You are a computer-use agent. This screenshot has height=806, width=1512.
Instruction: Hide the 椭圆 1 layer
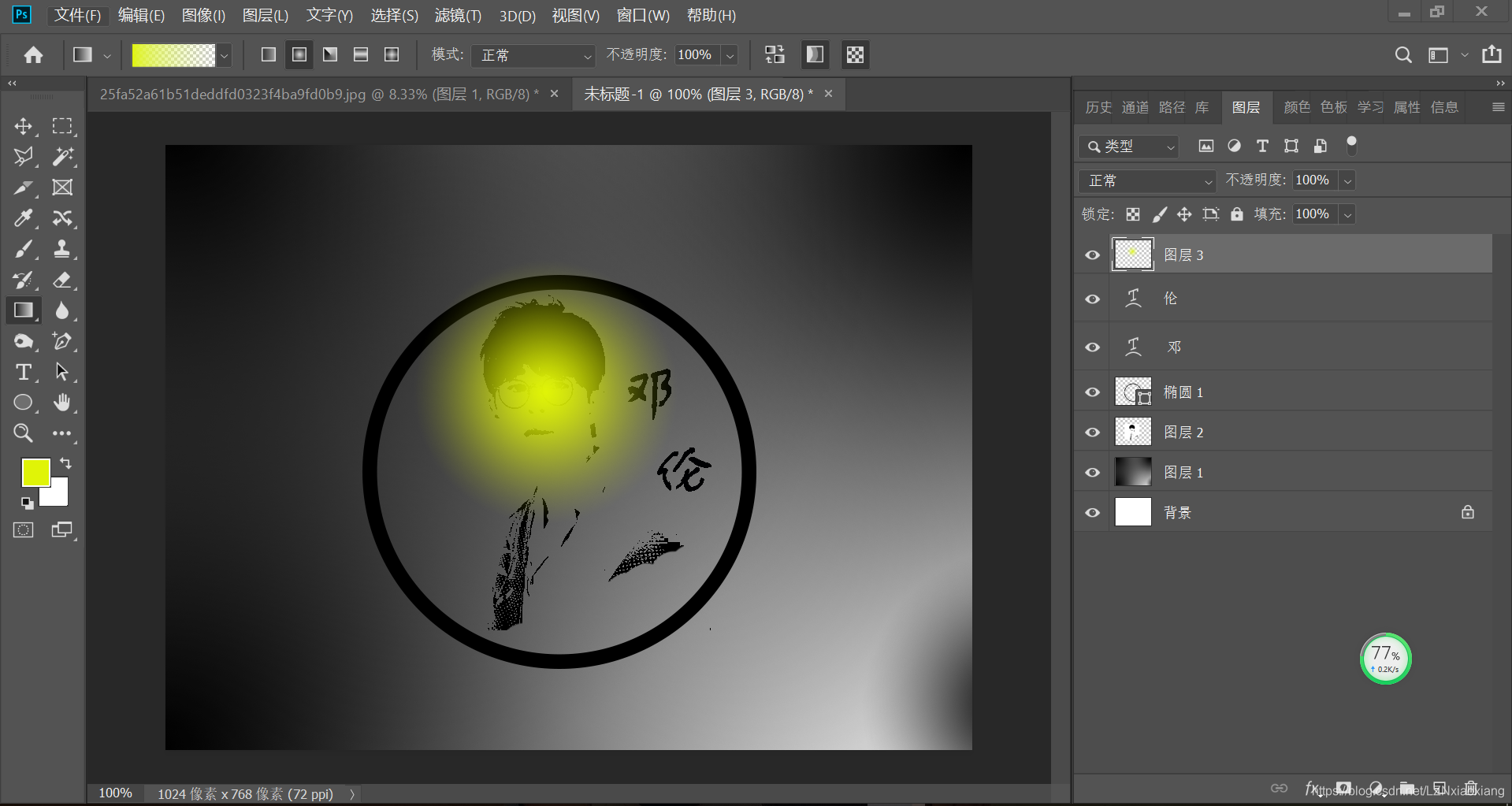pos(1092,392)
